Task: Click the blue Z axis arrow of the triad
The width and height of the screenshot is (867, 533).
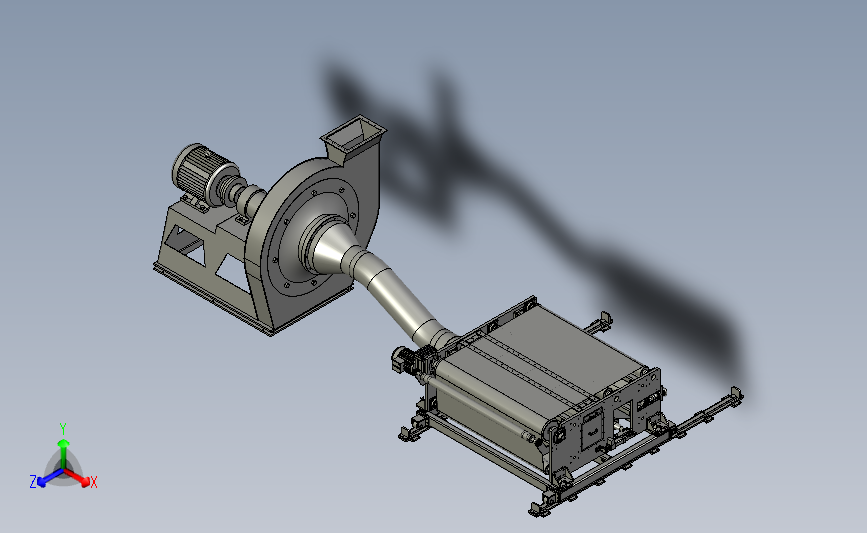Action: [49, 478]
